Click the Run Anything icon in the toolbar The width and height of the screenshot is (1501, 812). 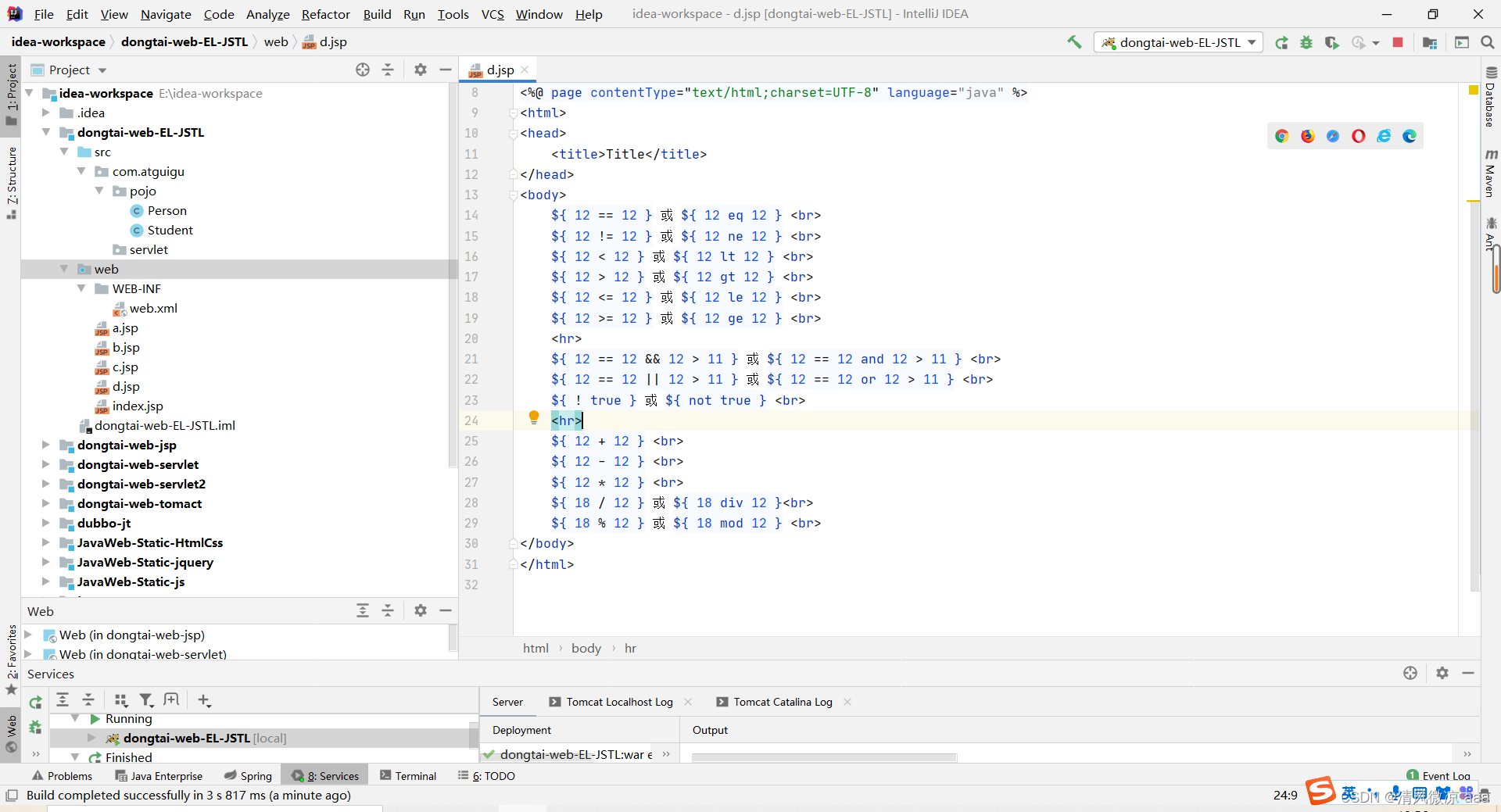point(1462,43)
